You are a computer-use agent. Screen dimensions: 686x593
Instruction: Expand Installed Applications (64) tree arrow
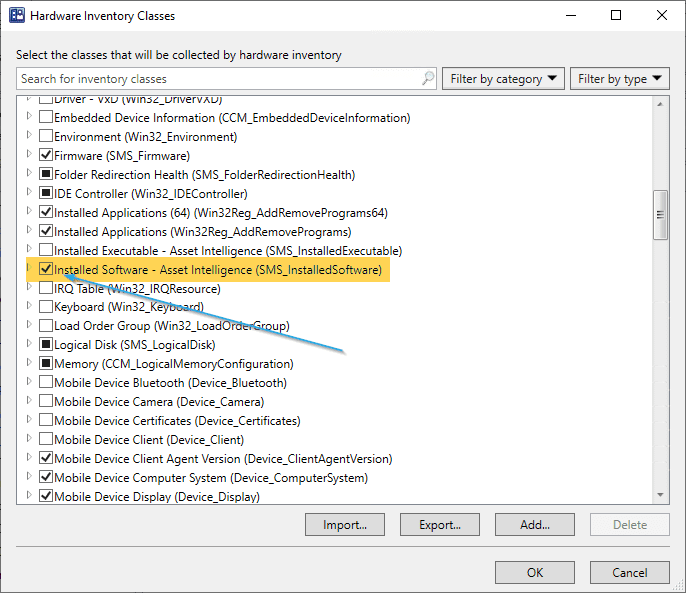(28, 212)
